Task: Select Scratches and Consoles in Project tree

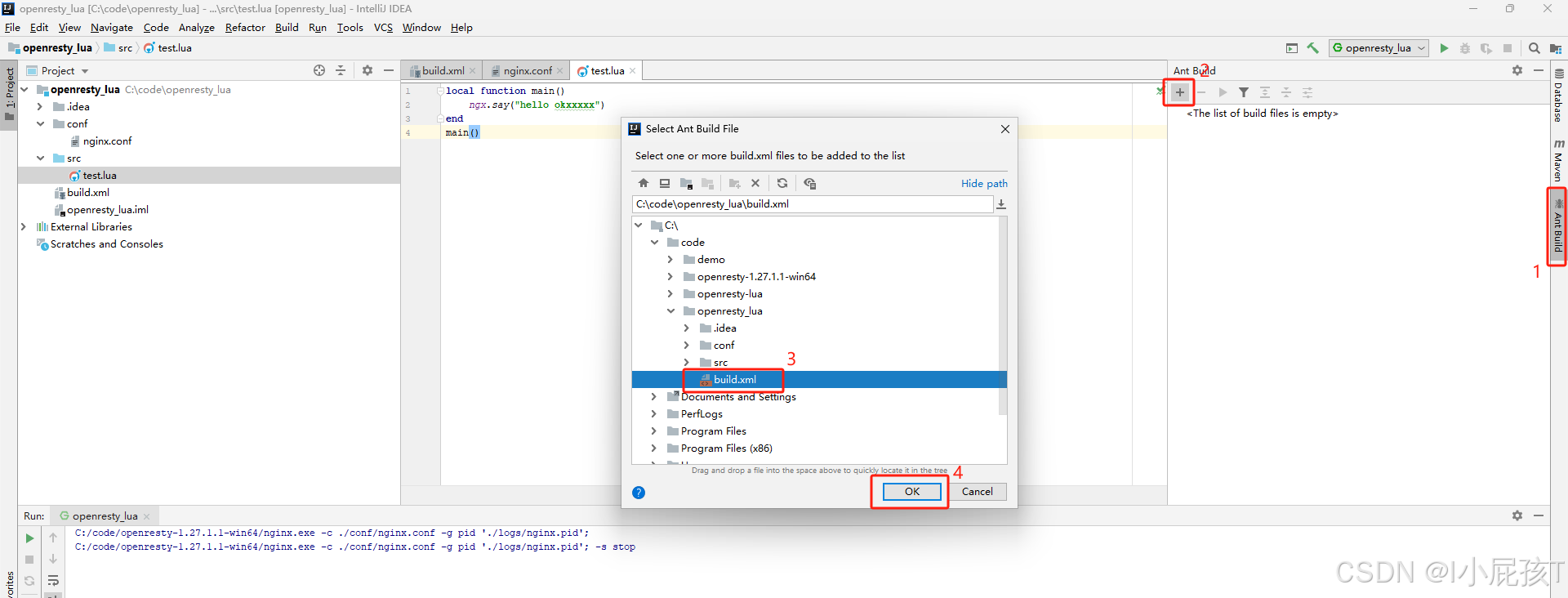Action: tap(106, 244)
